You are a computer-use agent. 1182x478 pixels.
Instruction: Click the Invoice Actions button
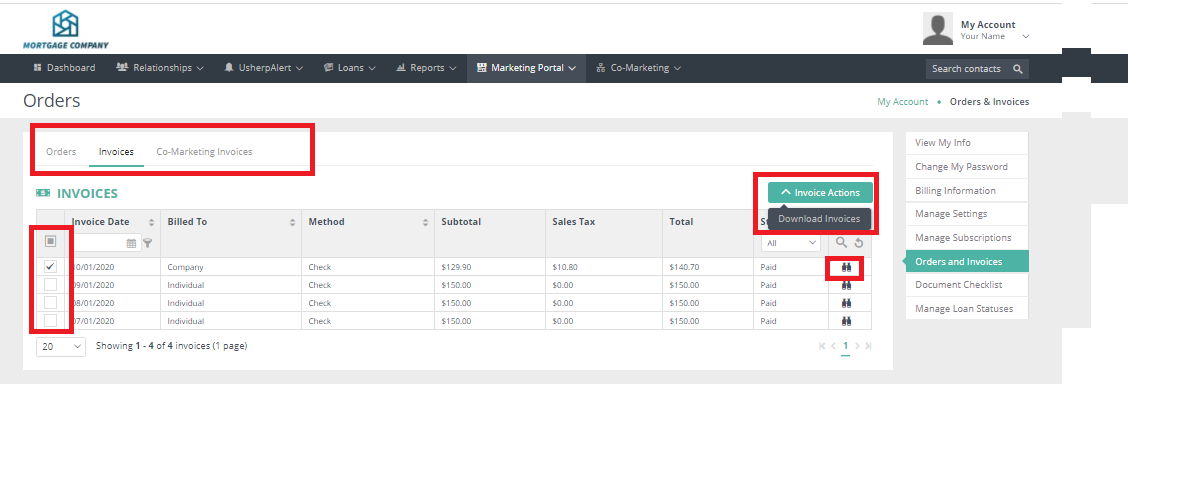click(x=820, y=192)
